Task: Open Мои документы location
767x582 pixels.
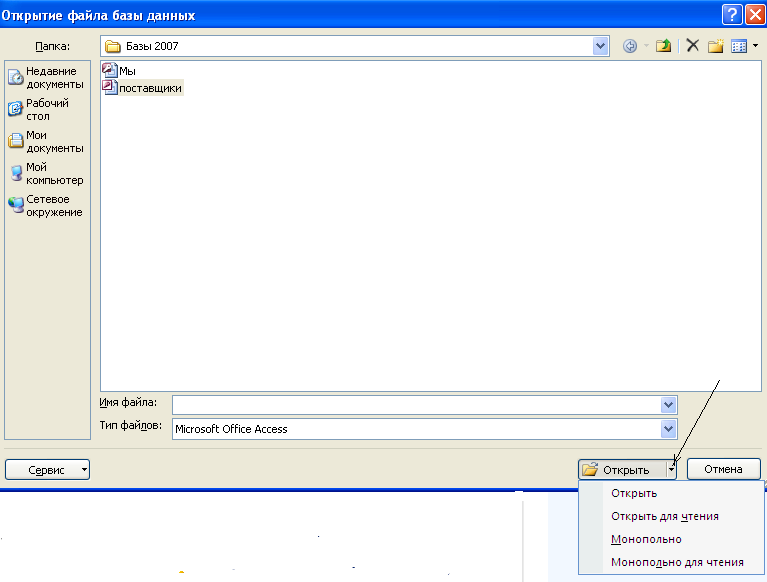Action: (47, 141)
